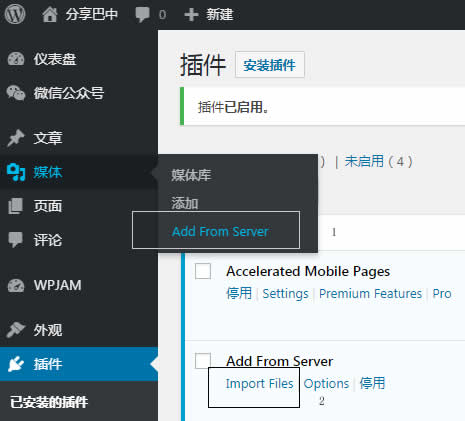Open Options for Add From Server
465x421 pixels.
[326, 384]
